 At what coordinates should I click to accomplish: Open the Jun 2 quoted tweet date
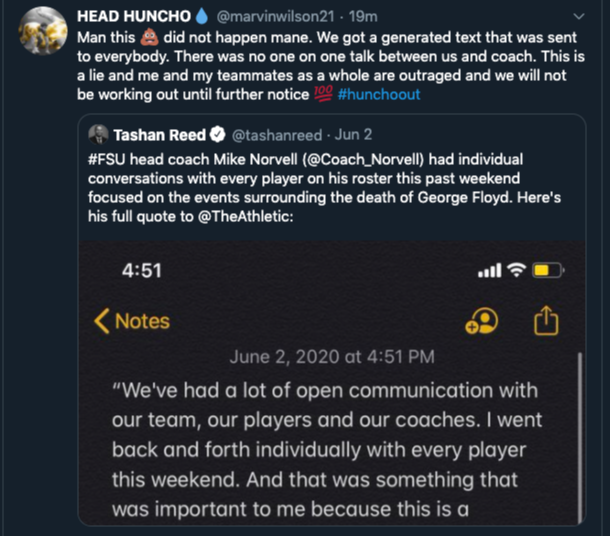tap(356, 134)
